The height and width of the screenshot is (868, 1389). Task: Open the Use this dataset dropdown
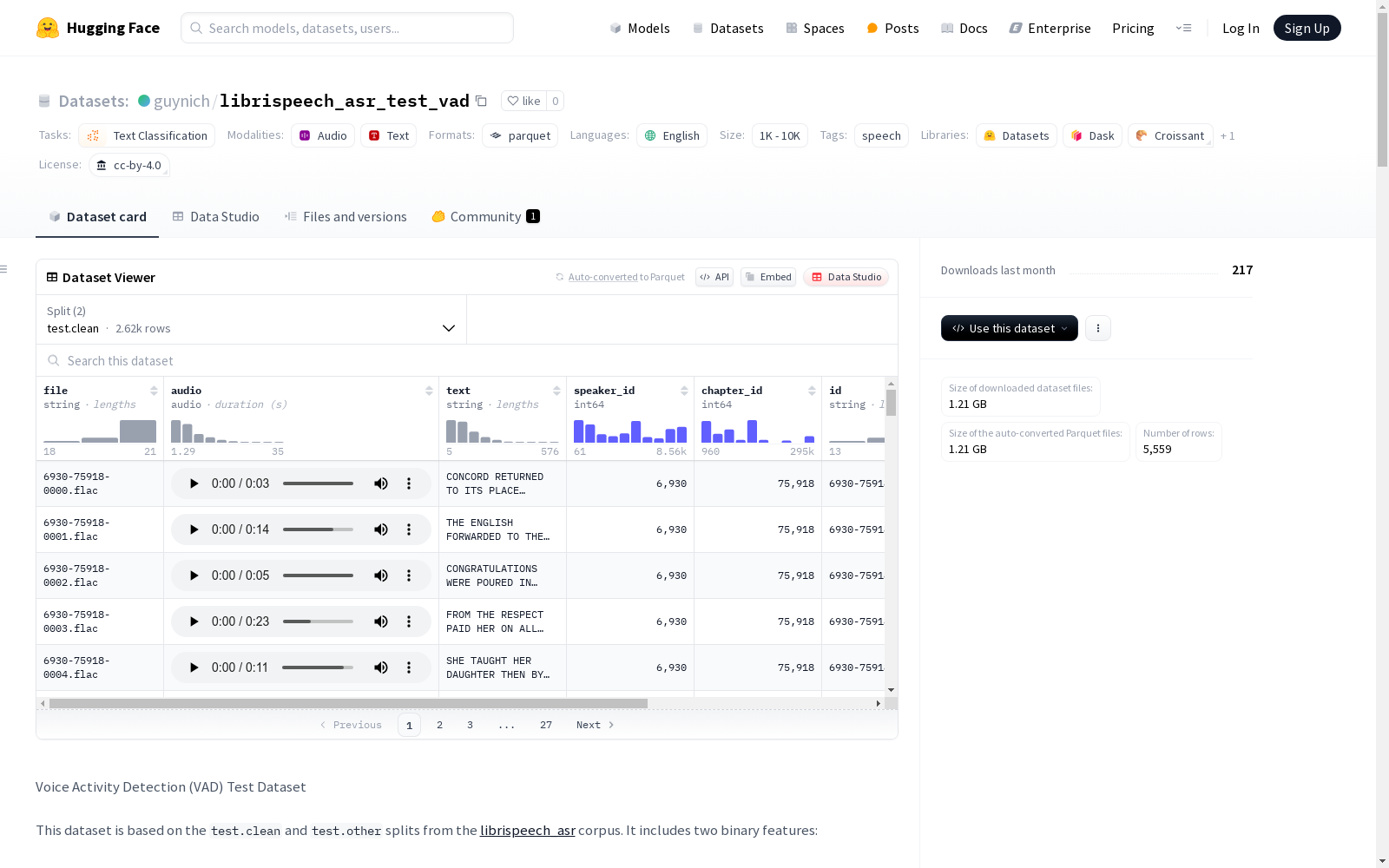[1010, 328]
